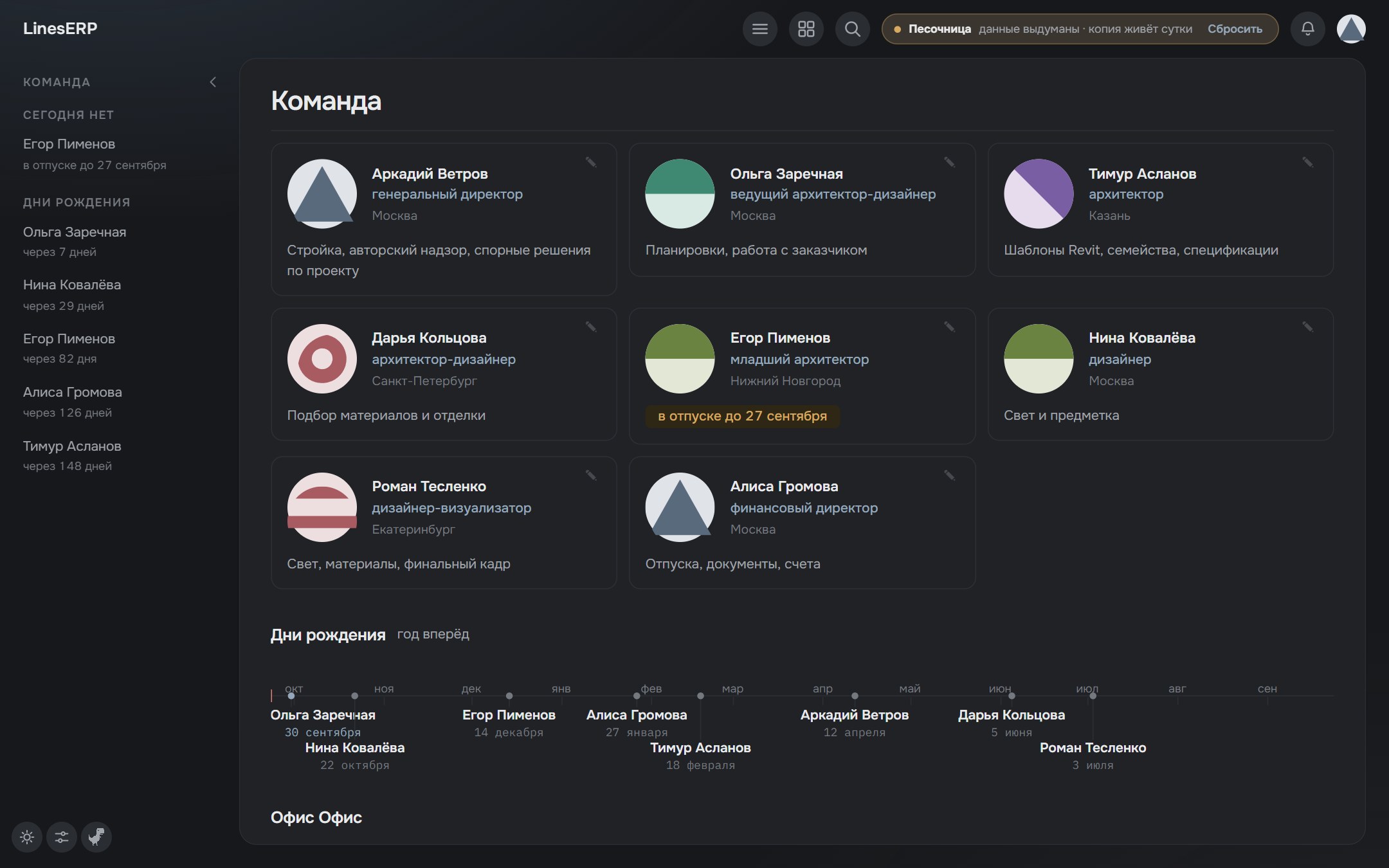Screen dimensions: 1389x868
Task: Click Сбросить to reset the sandbox
Action: coord(1235,29)
